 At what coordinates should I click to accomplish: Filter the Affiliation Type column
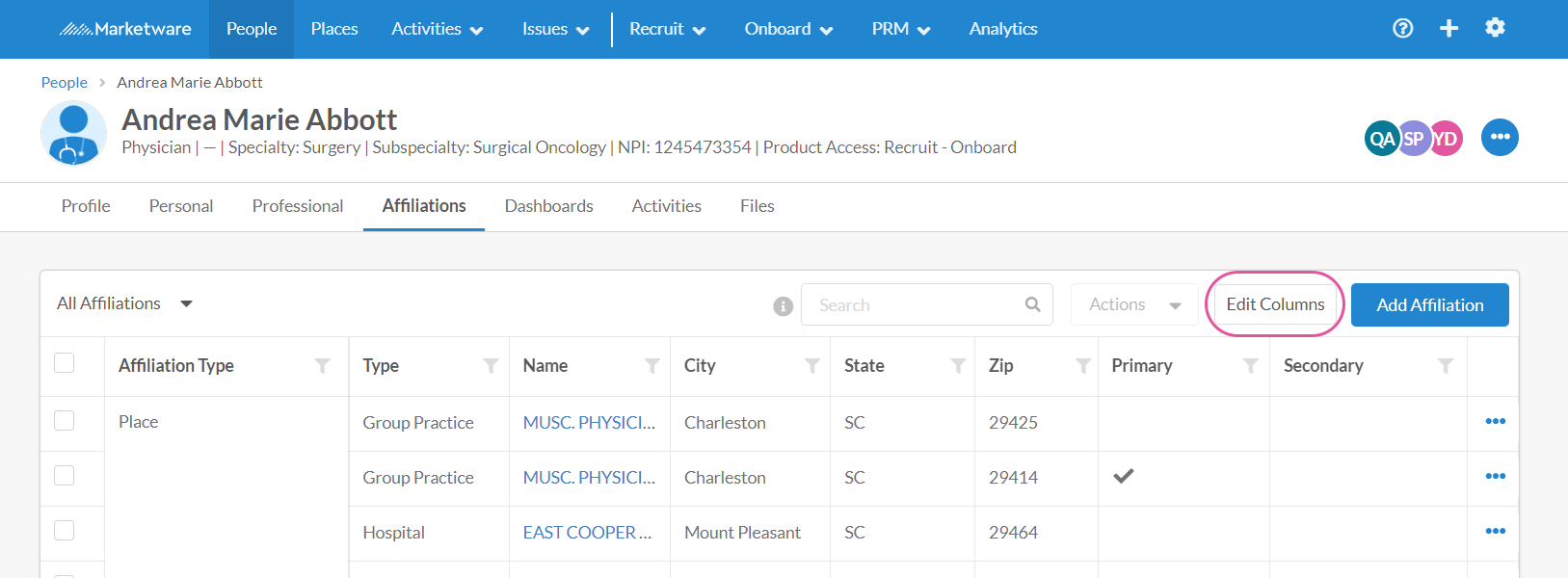coord(323,366)
